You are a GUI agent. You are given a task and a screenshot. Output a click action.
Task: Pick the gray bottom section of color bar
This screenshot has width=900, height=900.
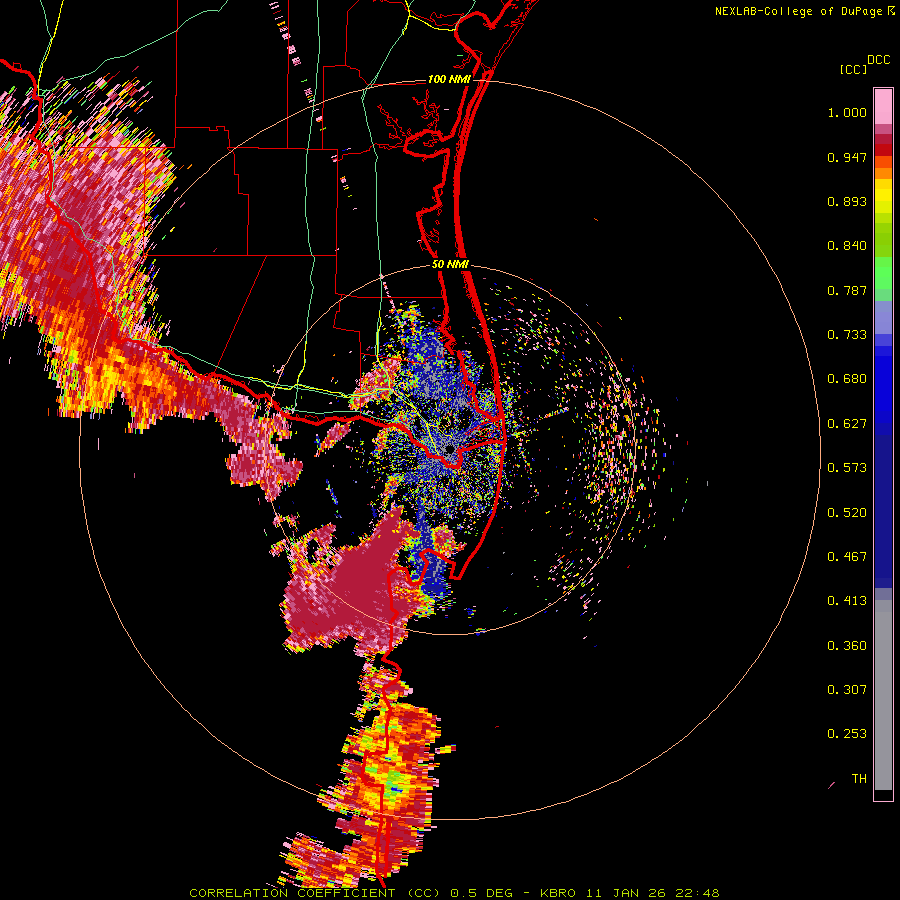click(x=883, y=695)
